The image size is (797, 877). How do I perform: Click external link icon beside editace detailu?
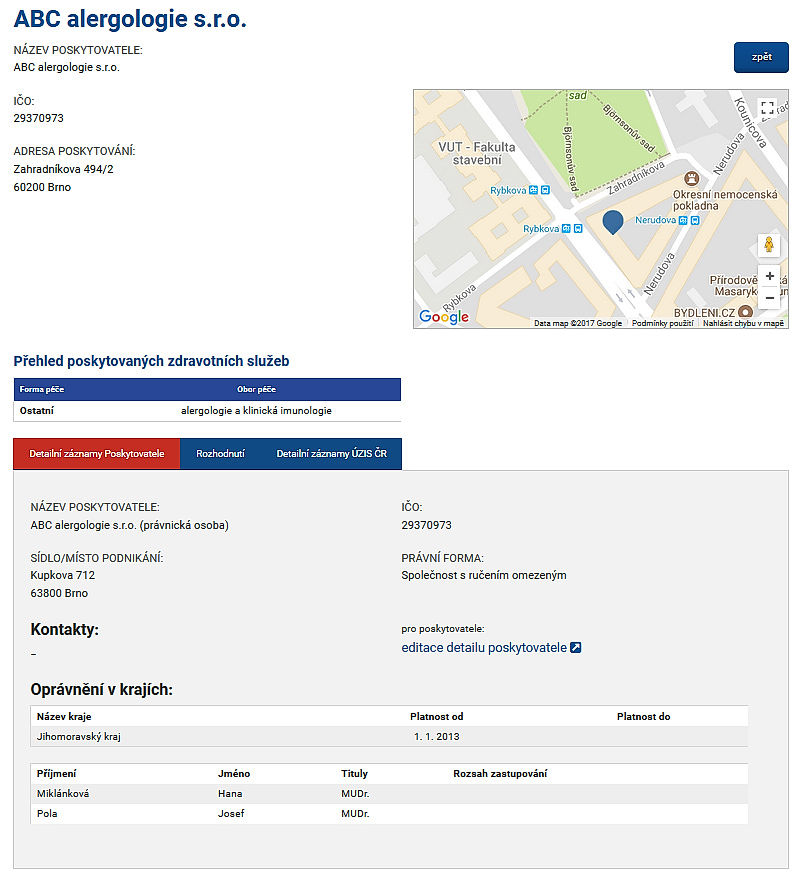click(x=576, y=648)
